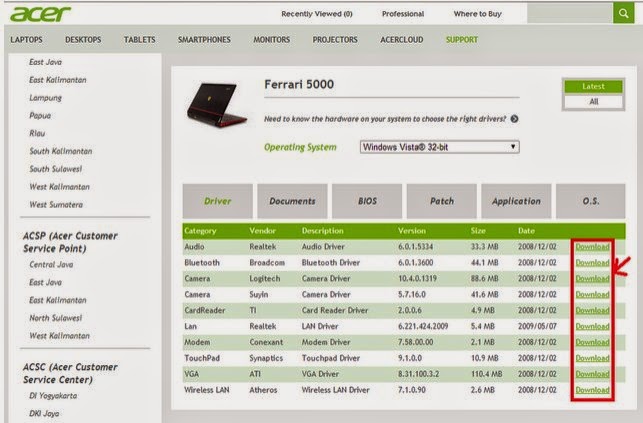643x423 pixels.
Task: Download the Broadcom Bluetooth Driver
Action: pyautogui.click(x=592, y=263)
